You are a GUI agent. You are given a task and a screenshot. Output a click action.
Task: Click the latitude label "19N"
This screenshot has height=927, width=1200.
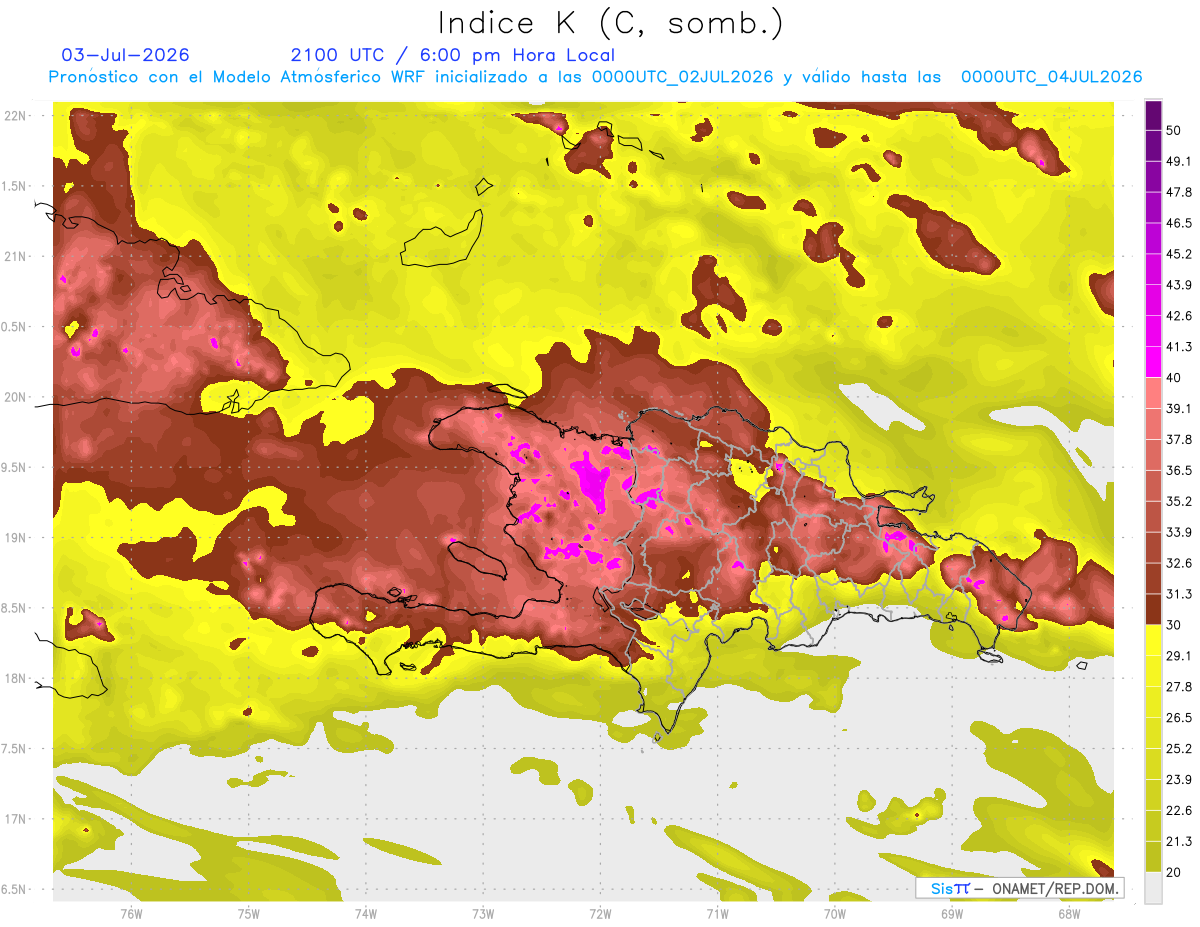pos(15,537)
